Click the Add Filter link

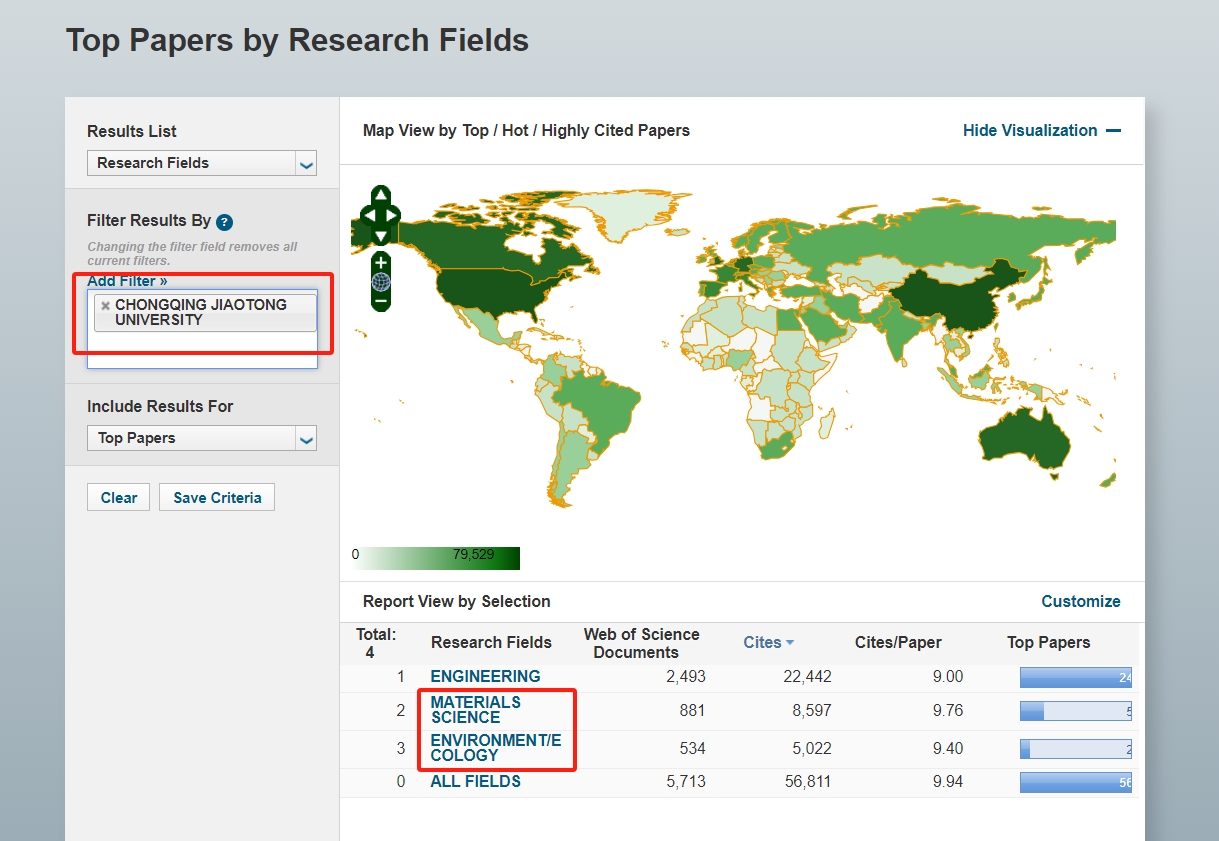127,281
